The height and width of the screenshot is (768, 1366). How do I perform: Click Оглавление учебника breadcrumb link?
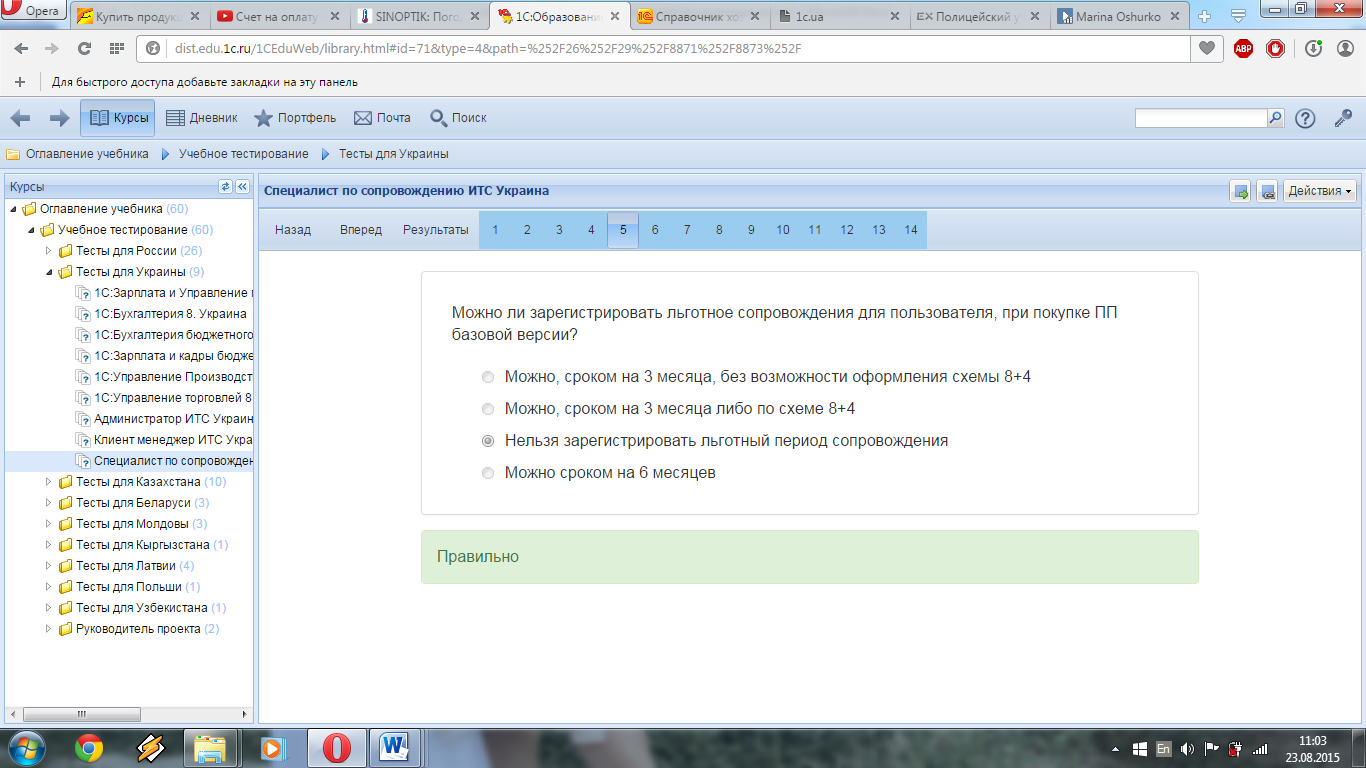coord(87,154)
